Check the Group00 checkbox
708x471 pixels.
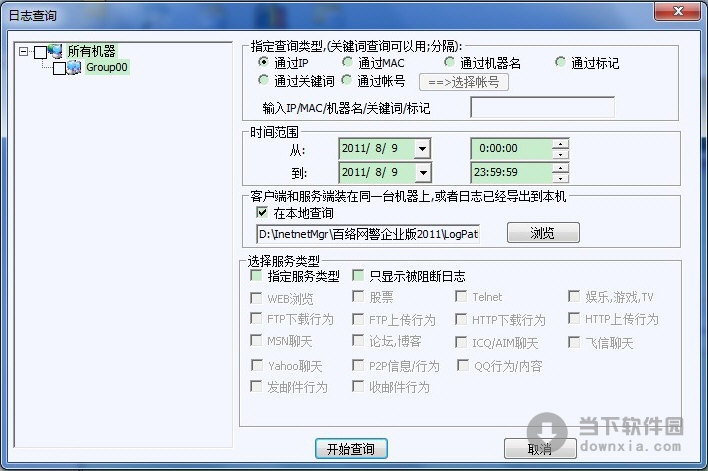(60, 68)
